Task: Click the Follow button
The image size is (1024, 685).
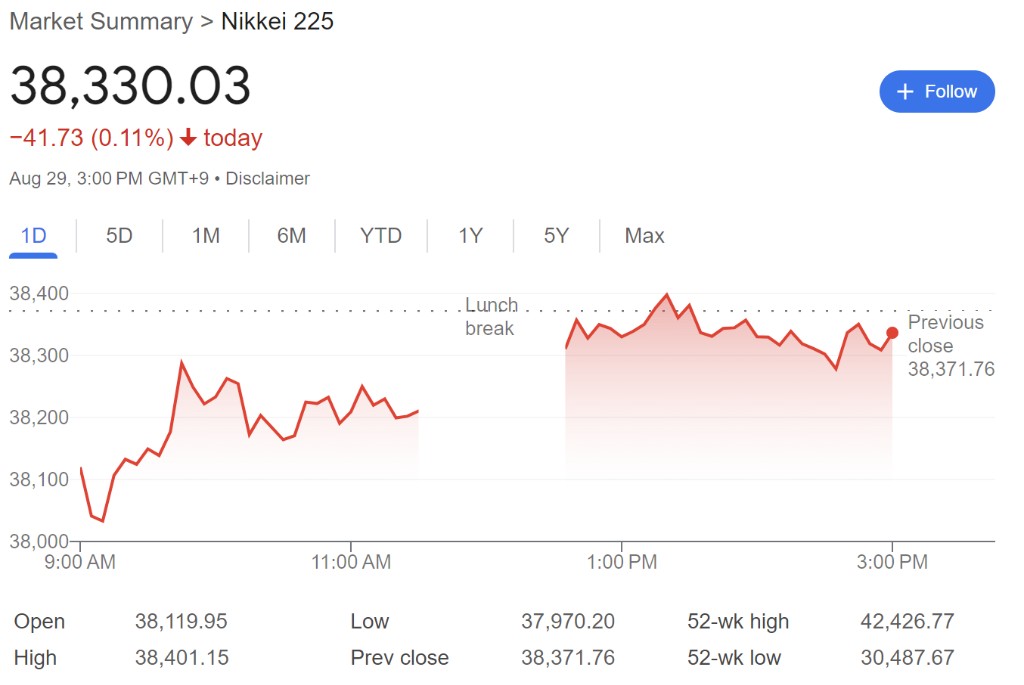Action: click(x=937, y=92)
